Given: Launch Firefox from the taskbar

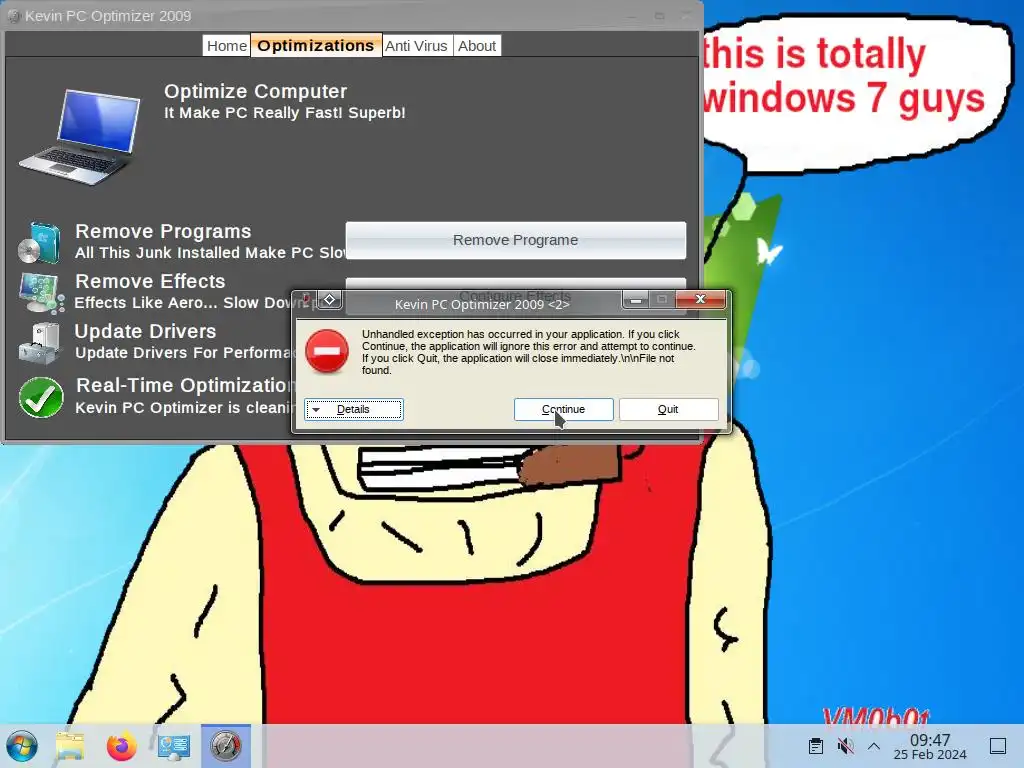Looking at the screenshot, I should [121, 746].
